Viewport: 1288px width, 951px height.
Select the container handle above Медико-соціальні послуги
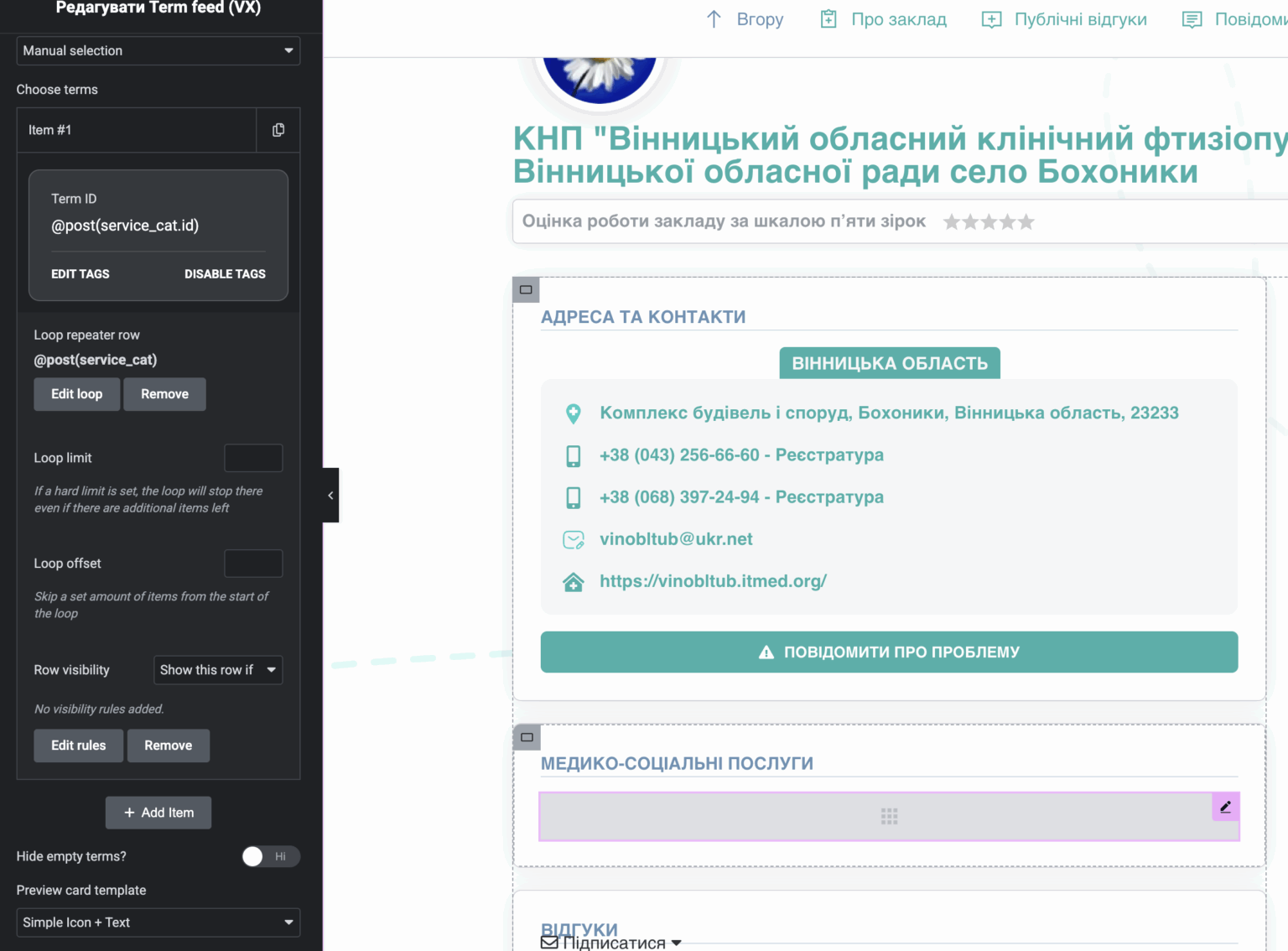[x=527, y=737]
